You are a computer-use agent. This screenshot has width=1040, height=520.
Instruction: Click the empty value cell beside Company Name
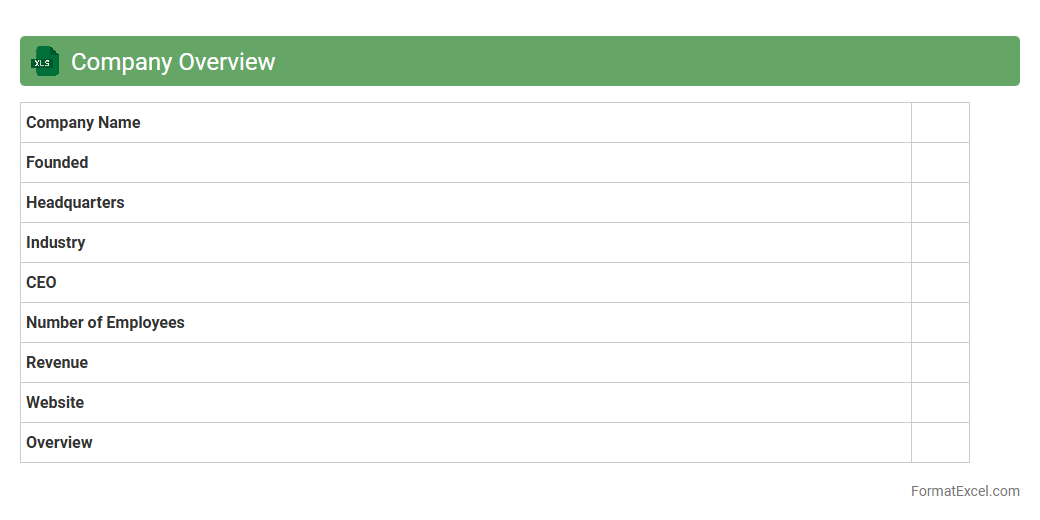tap(940, 123)
